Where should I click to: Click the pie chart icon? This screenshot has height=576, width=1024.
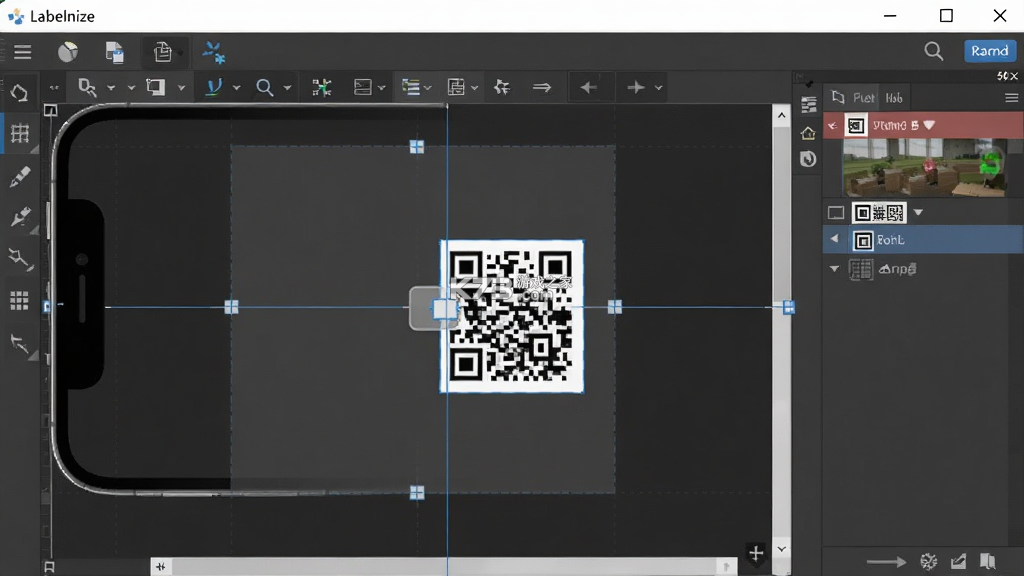(68, 52)
